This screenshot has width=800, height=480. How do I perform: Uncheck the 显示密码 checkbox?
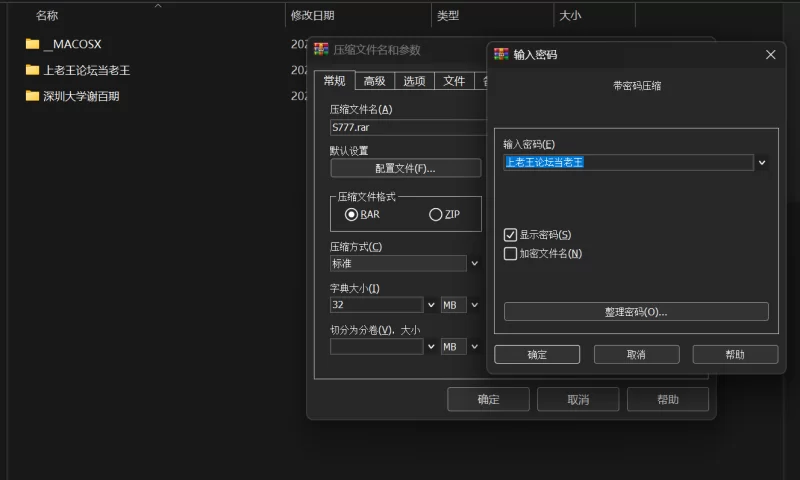tap(511, 235)
